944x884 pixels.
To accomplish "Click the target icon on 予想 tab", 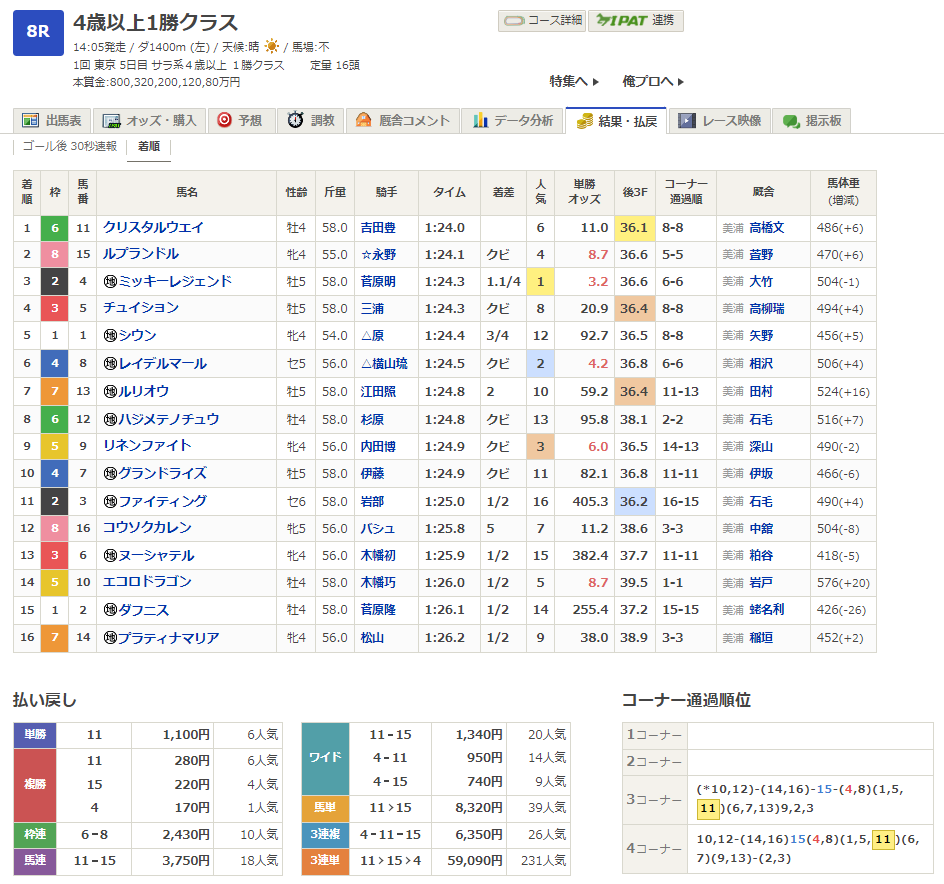I will click(225, 120).
